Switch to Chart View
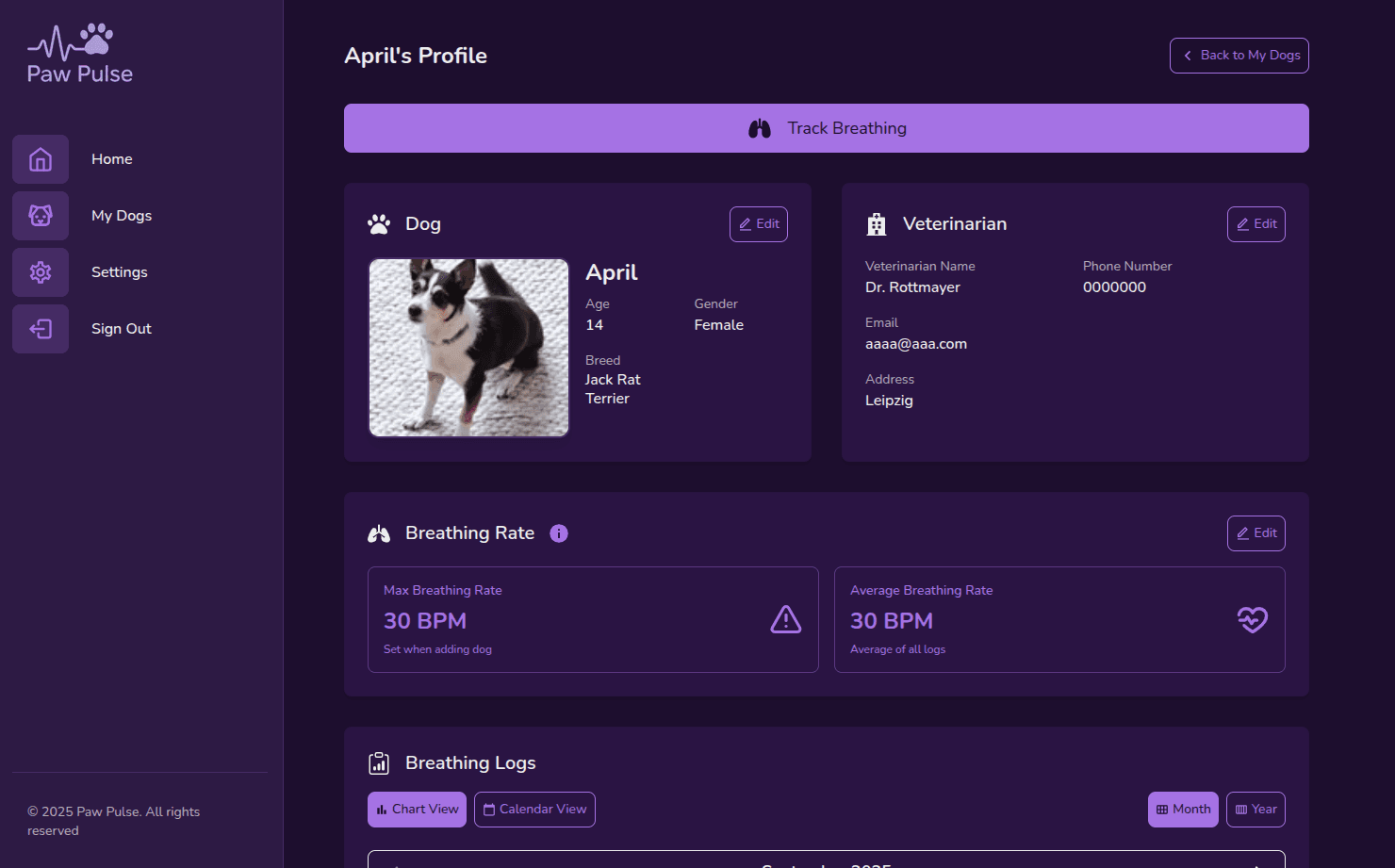1395x868 pixels. click(x=417, y=810)
